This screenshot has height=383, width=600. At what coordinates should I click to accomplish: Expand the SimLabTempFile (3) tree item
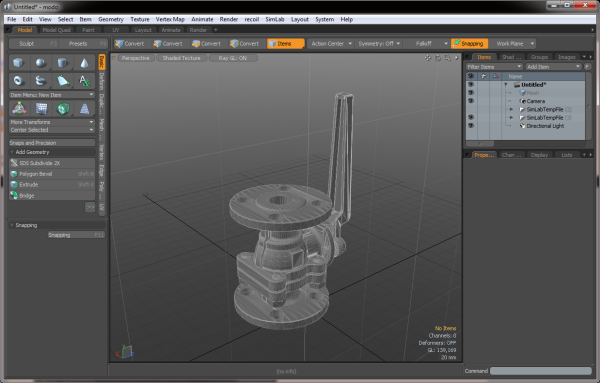pos(511,117)
